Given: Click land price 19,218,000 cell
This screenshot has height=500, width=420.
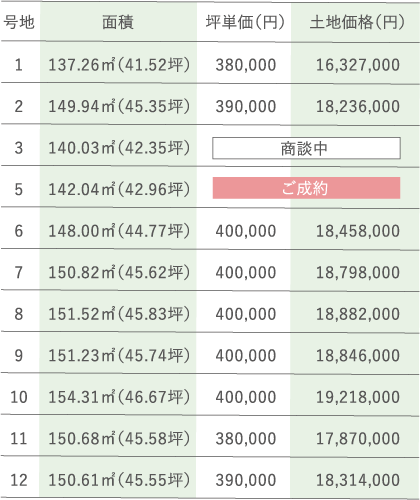Looking at the screenshot, I should [x=358, y=397].
